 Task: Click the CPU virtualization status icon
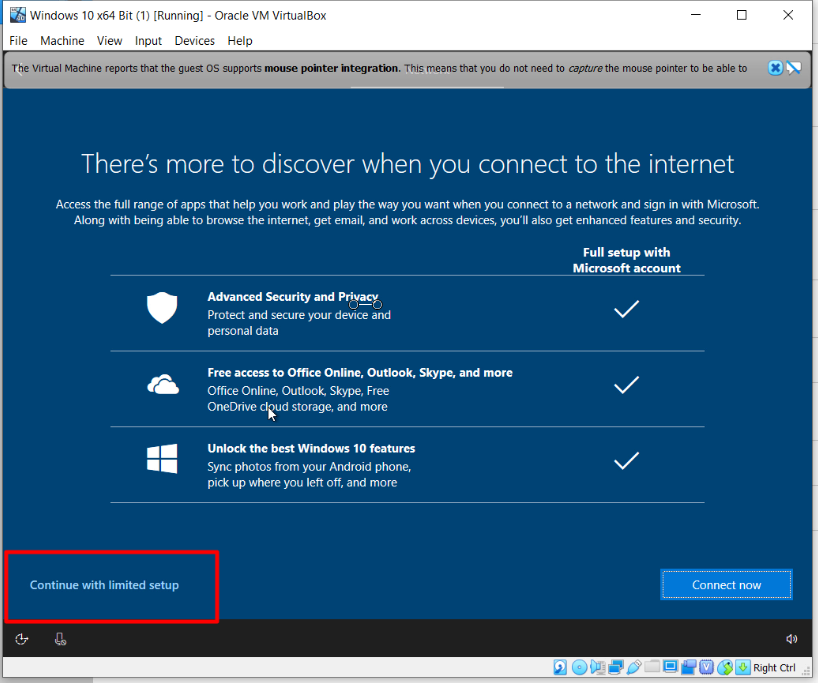pyautogui.click(x=706, y=667)
